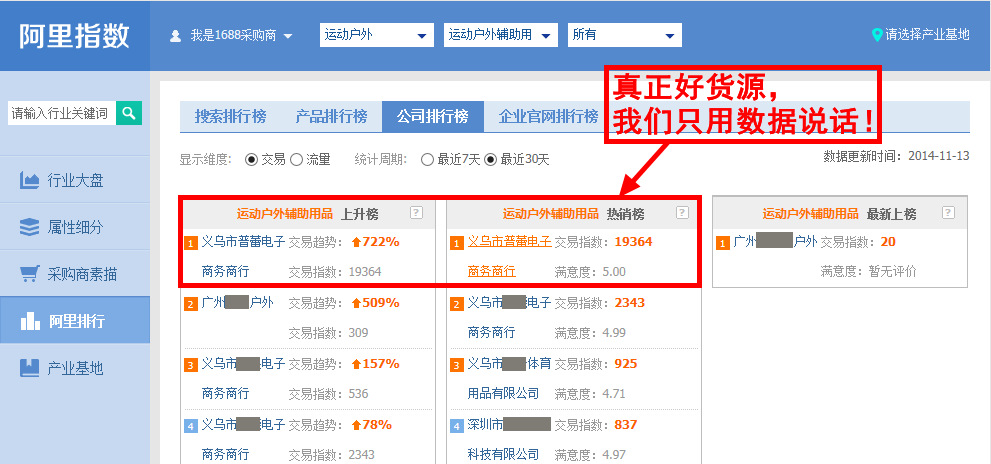Click the 请选择产业基地 link
Viewport: 991px width, 464px height.
click(927, 35)
